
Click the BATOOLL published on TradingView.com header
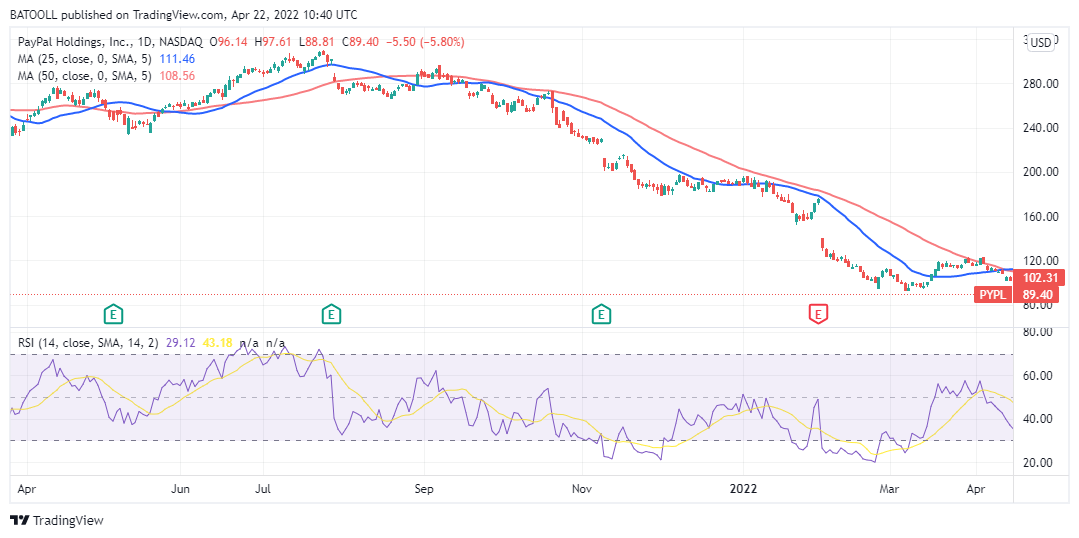pyautogui.click(x=182, y=14)
